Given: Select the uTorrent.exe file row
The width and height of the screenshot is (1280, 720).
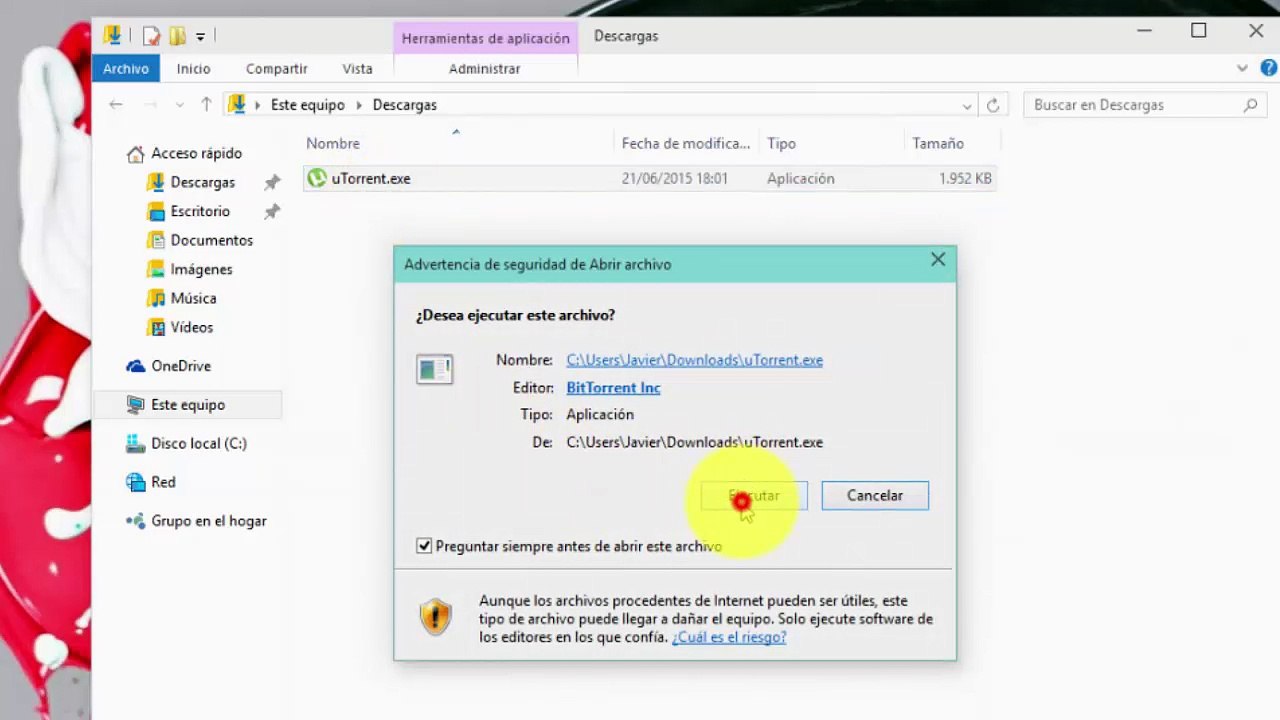Looking at the screenshot, I should coord(649,179).
